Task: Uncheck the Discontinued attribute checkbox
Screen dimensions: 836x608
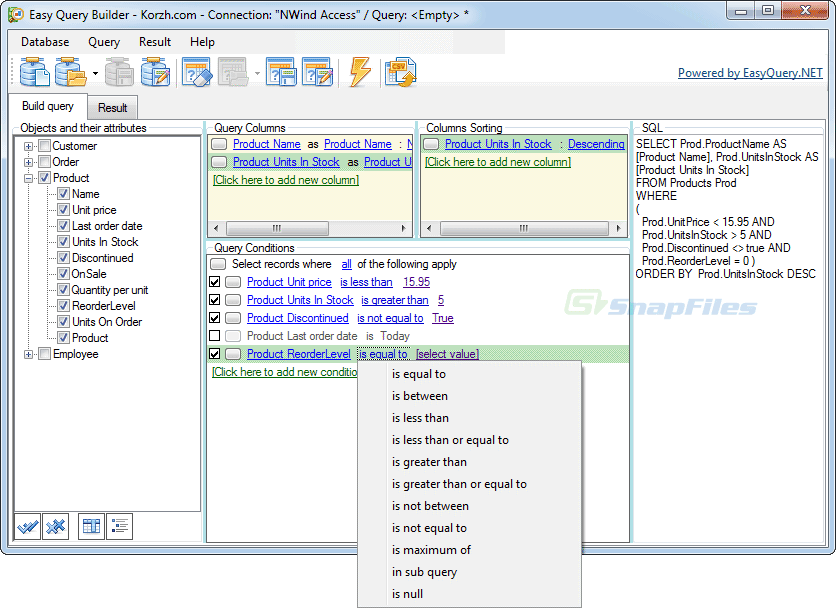Action: point(63,258)
